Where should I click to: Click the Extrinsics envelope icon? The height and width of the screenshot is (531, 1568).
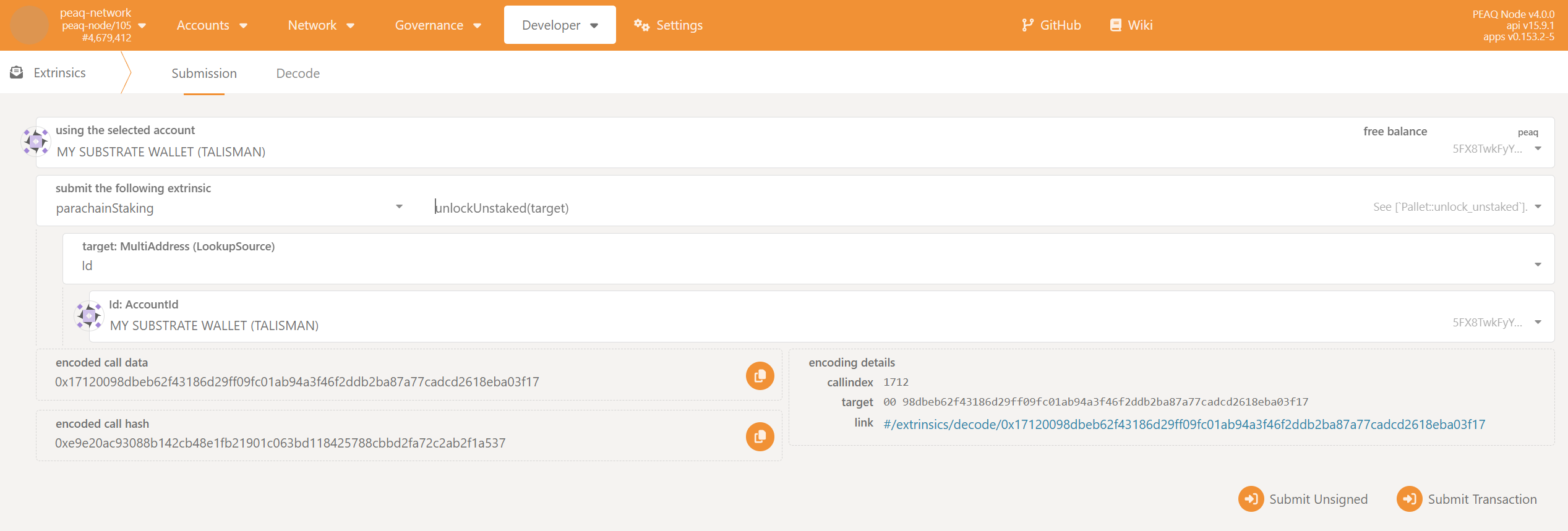[x=17, y=73]
